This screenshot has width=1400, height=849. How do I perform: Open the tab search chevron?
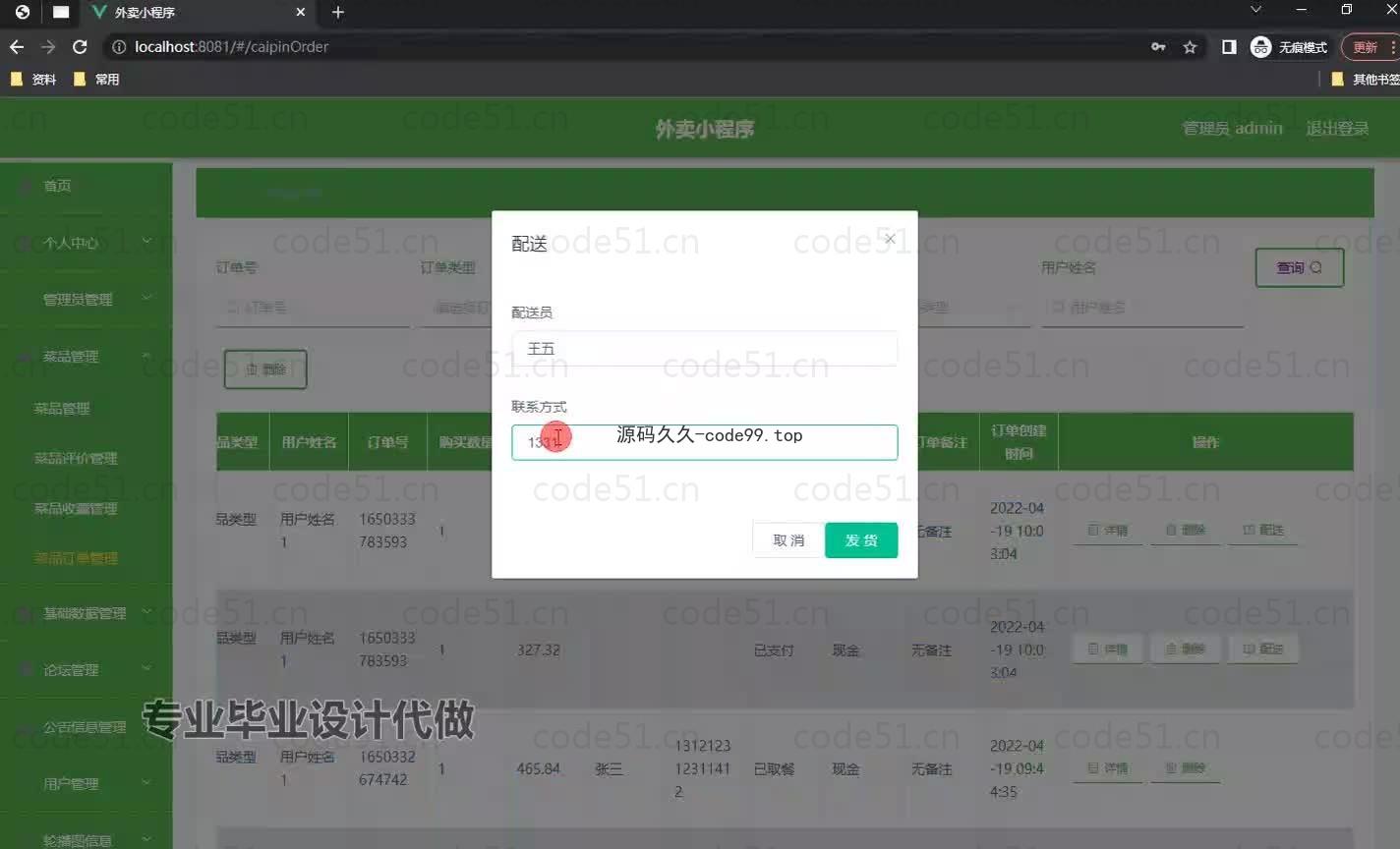pyautogui.click(x=1255, y=10)
